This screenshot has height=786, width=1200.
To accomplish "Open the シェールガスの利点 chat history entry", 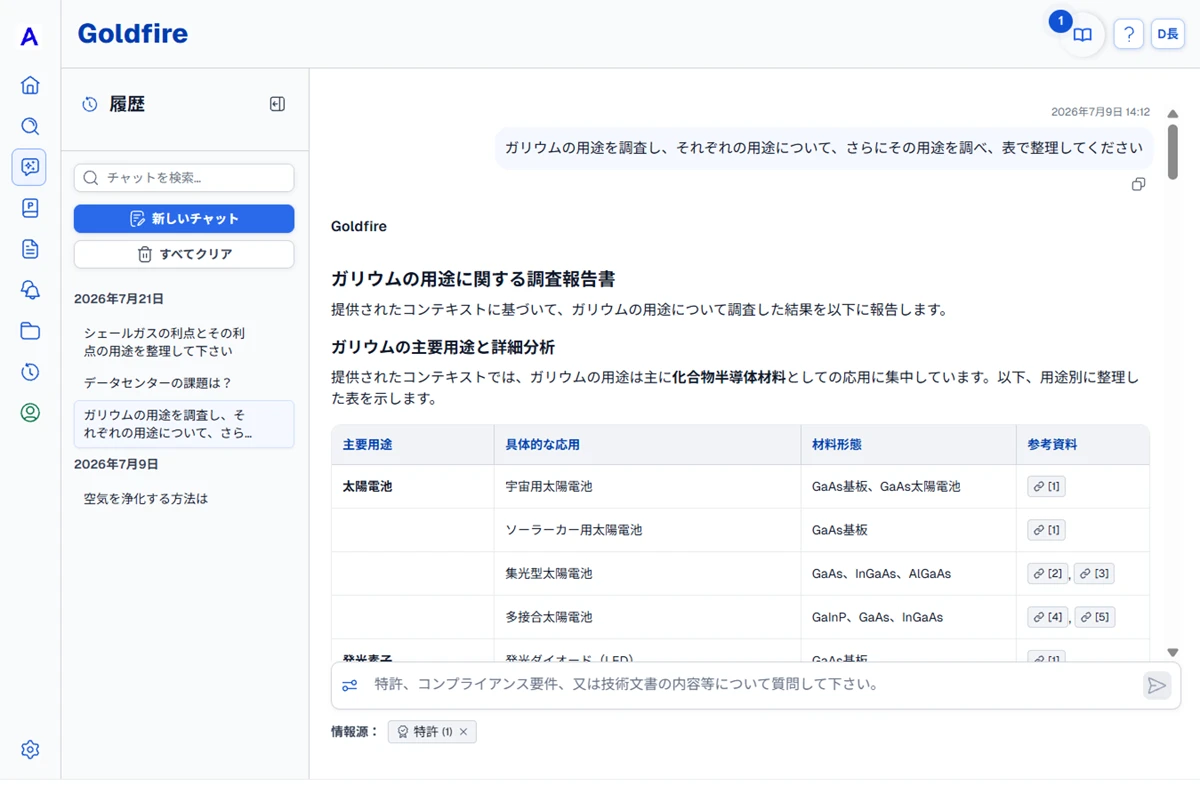I will 184,342.
